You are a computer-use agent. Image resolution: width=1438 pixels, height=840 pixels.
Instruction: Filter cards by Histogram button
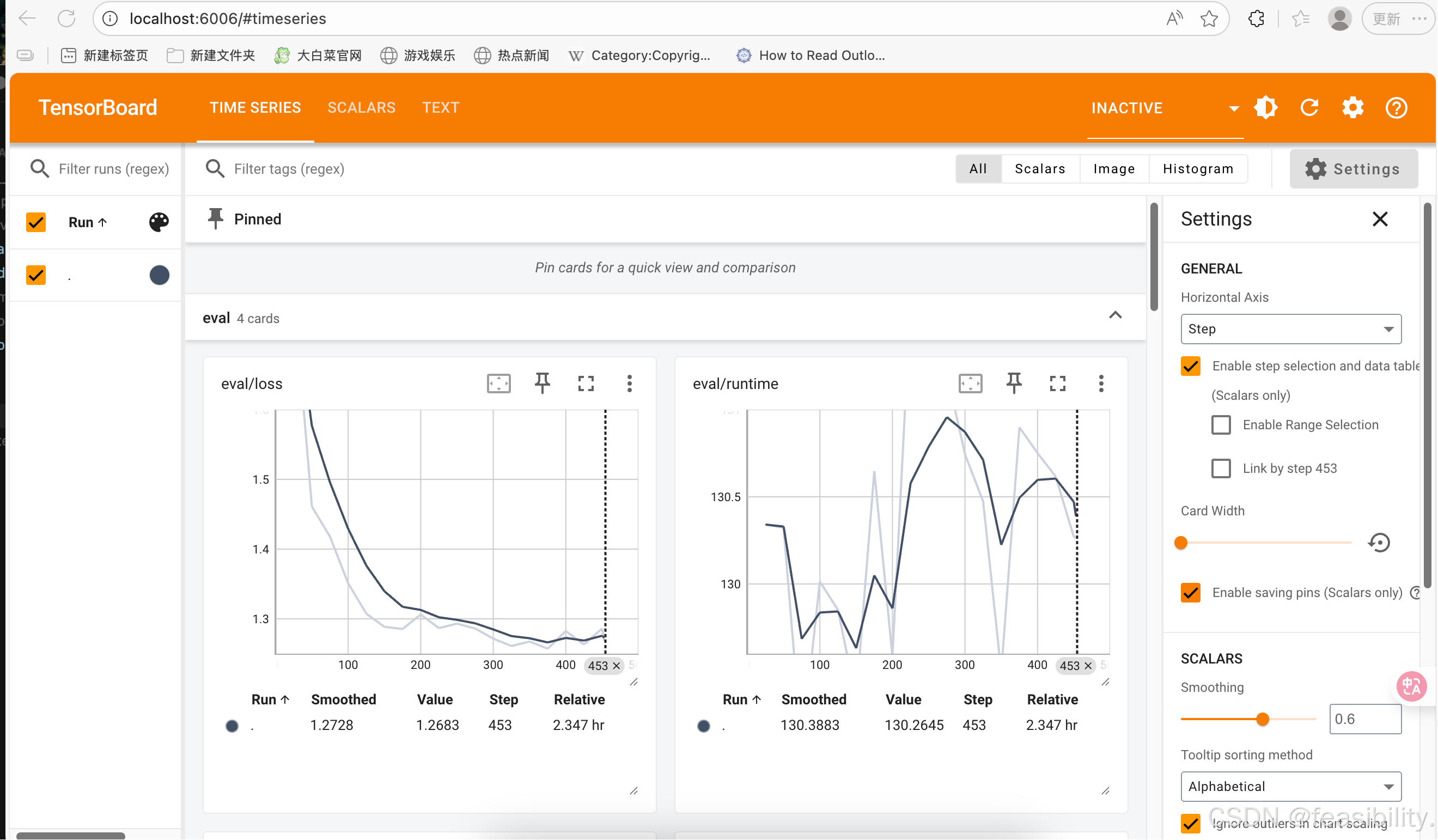point(1198,169)
